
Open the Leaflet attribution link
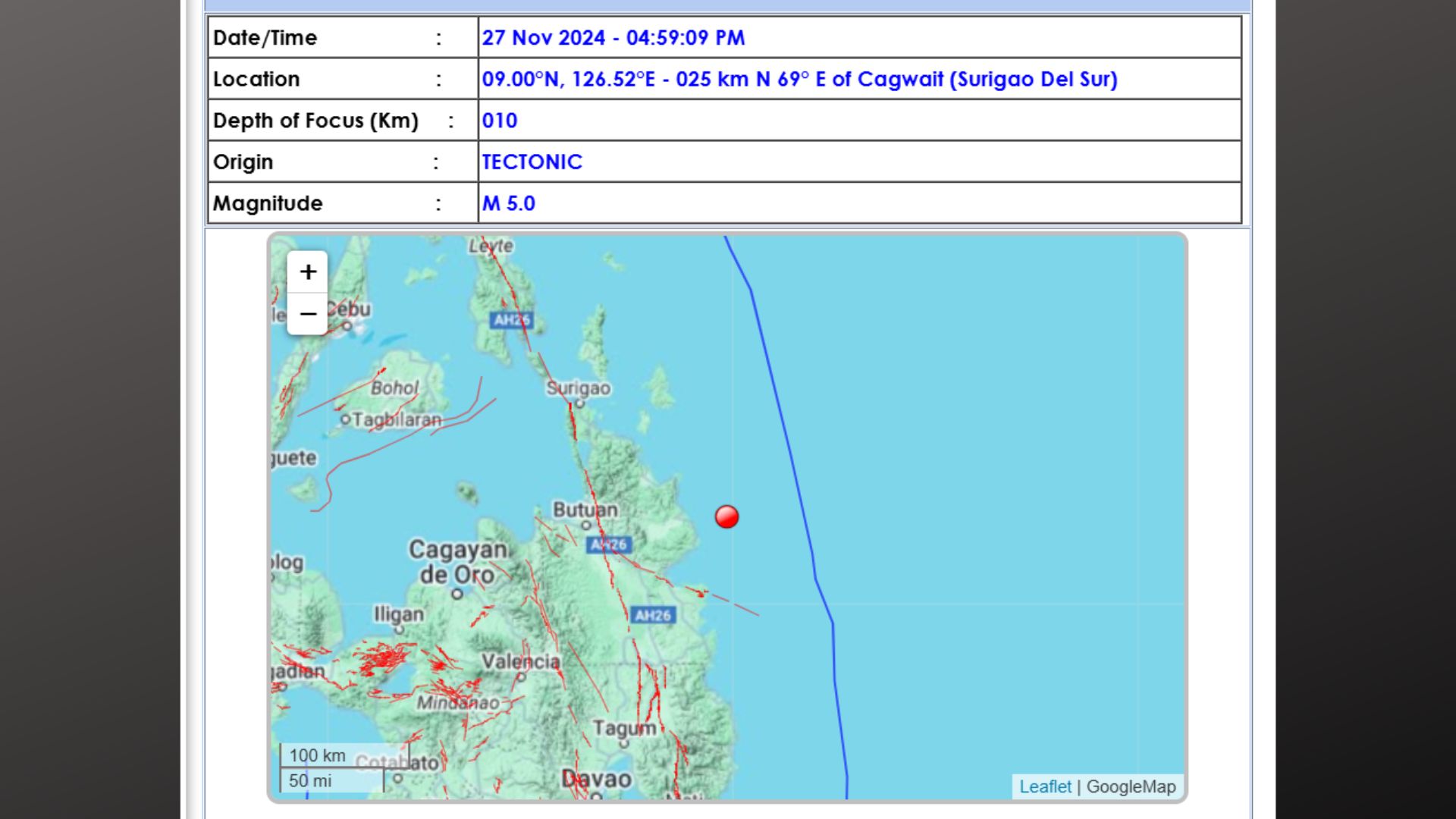coord(1045,786)
